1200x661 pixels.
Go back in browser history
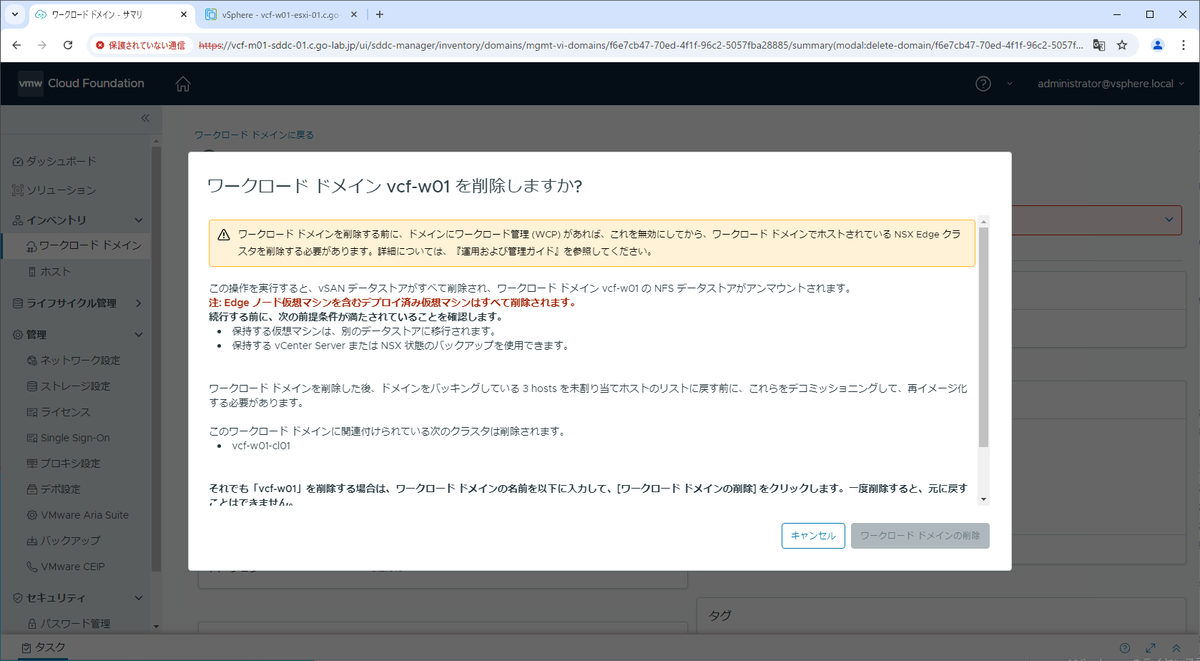15,45
